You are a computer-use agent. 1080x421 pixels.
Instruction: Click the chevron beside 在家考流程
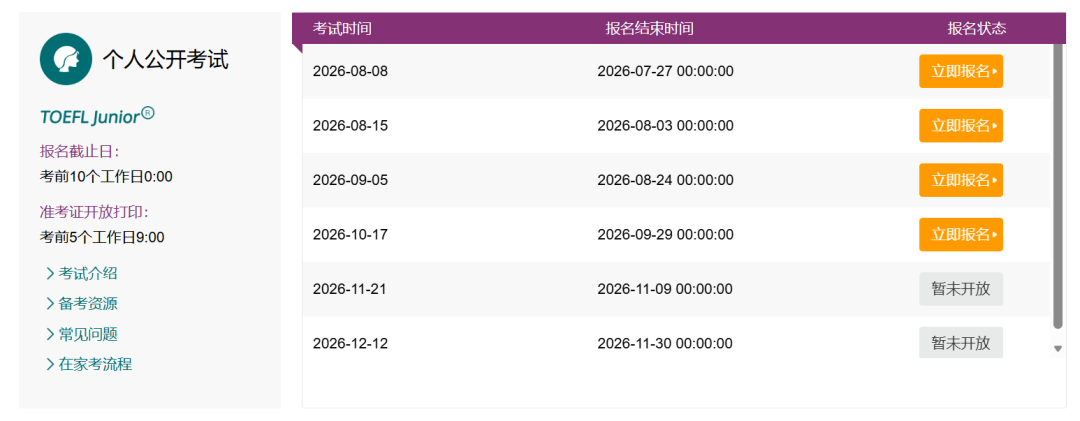click(x=50, y=364)
